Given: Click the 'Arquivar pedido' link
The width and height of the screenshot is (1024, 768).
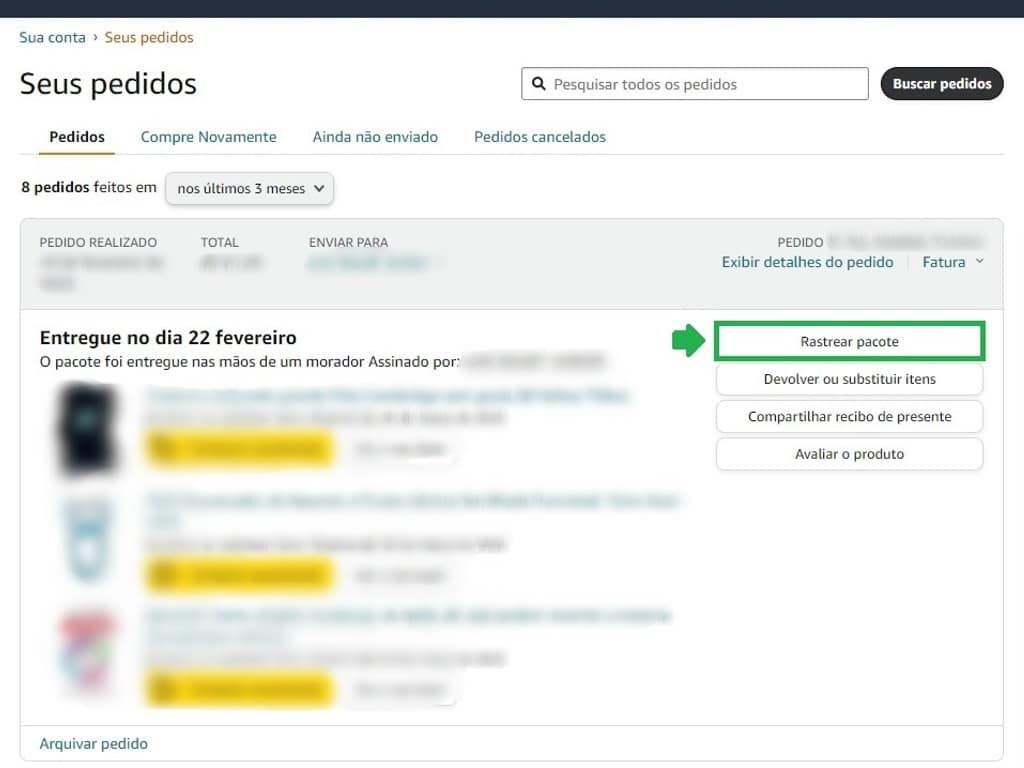Looking at the screenshot, I should pyautogui.click(x=93, y=743).
